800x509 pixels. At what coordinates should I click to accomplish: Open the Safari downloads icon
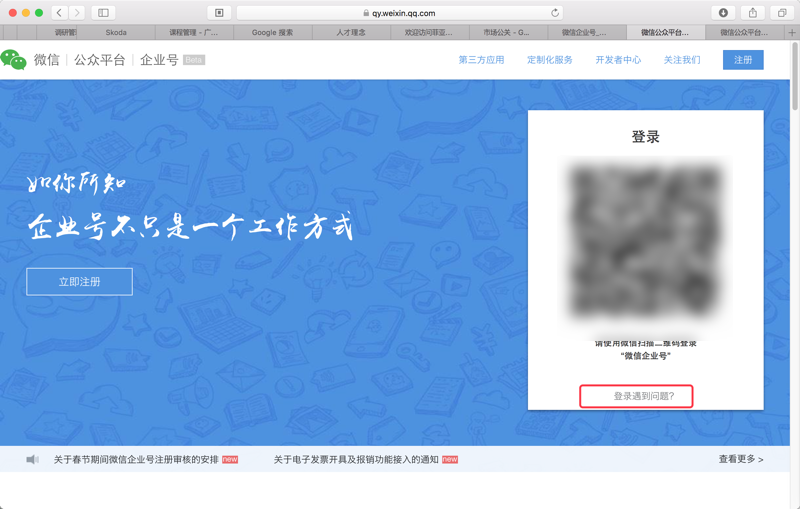(723, 13)
